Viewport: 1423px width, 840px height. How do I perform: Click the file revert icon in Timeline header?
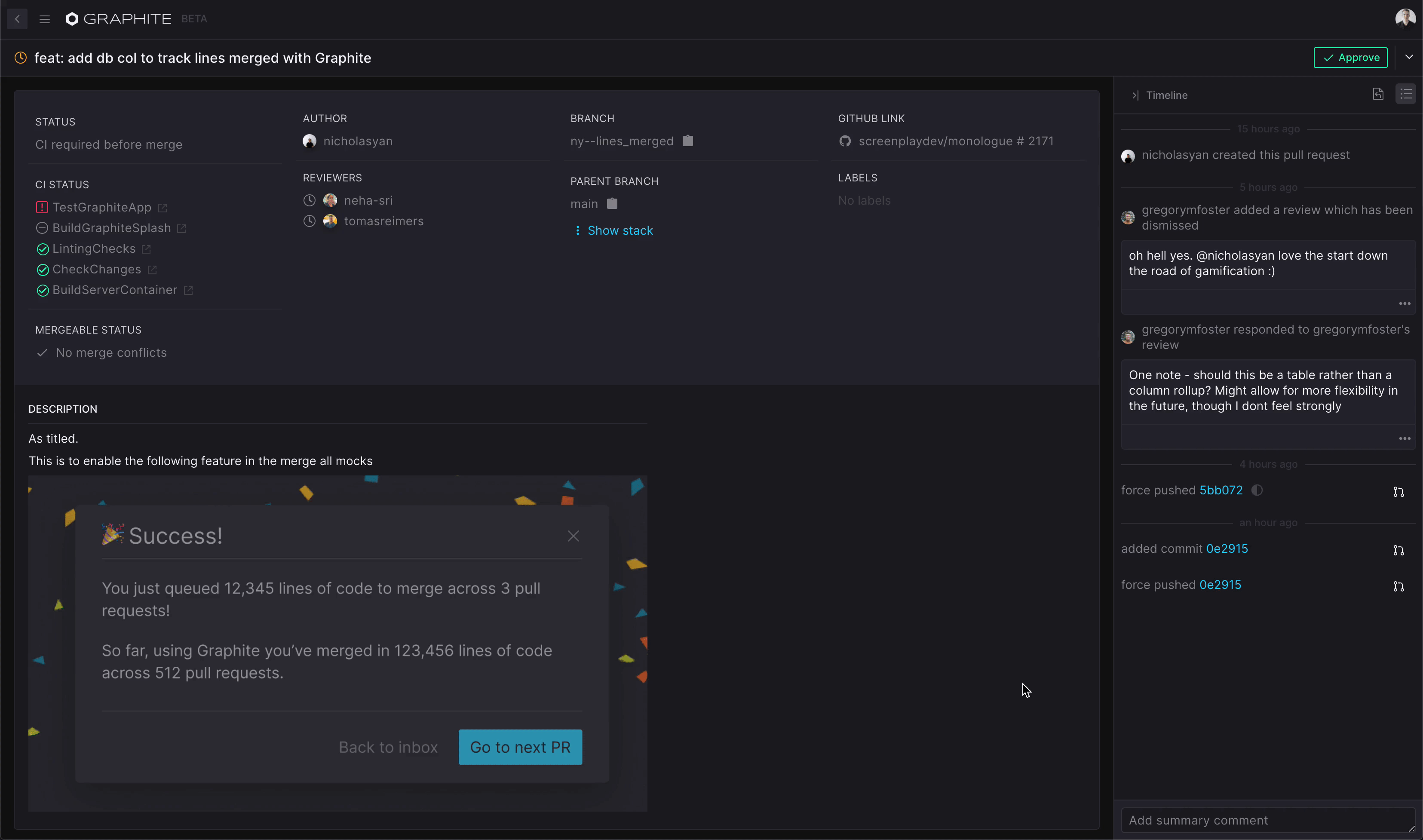coord(1378,95)
